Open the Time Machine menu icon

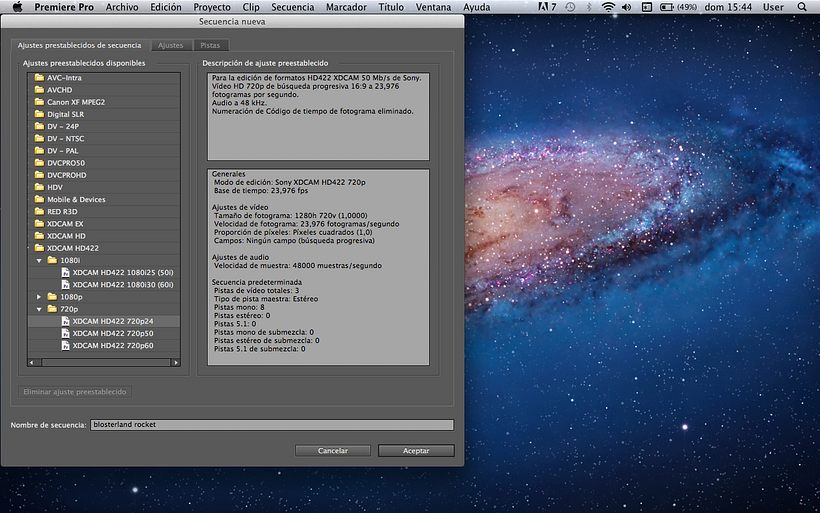coord(570,7)
